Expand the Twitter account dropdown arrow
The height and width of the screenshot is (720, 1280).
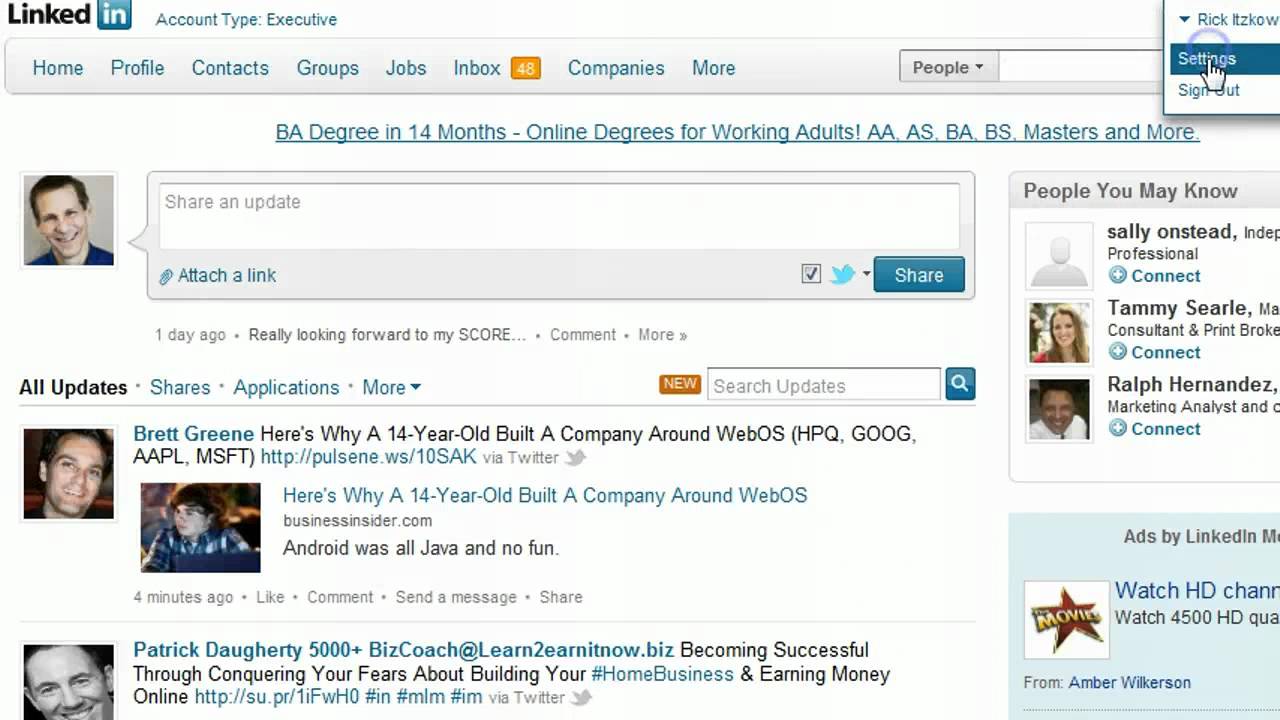point(866,275)
